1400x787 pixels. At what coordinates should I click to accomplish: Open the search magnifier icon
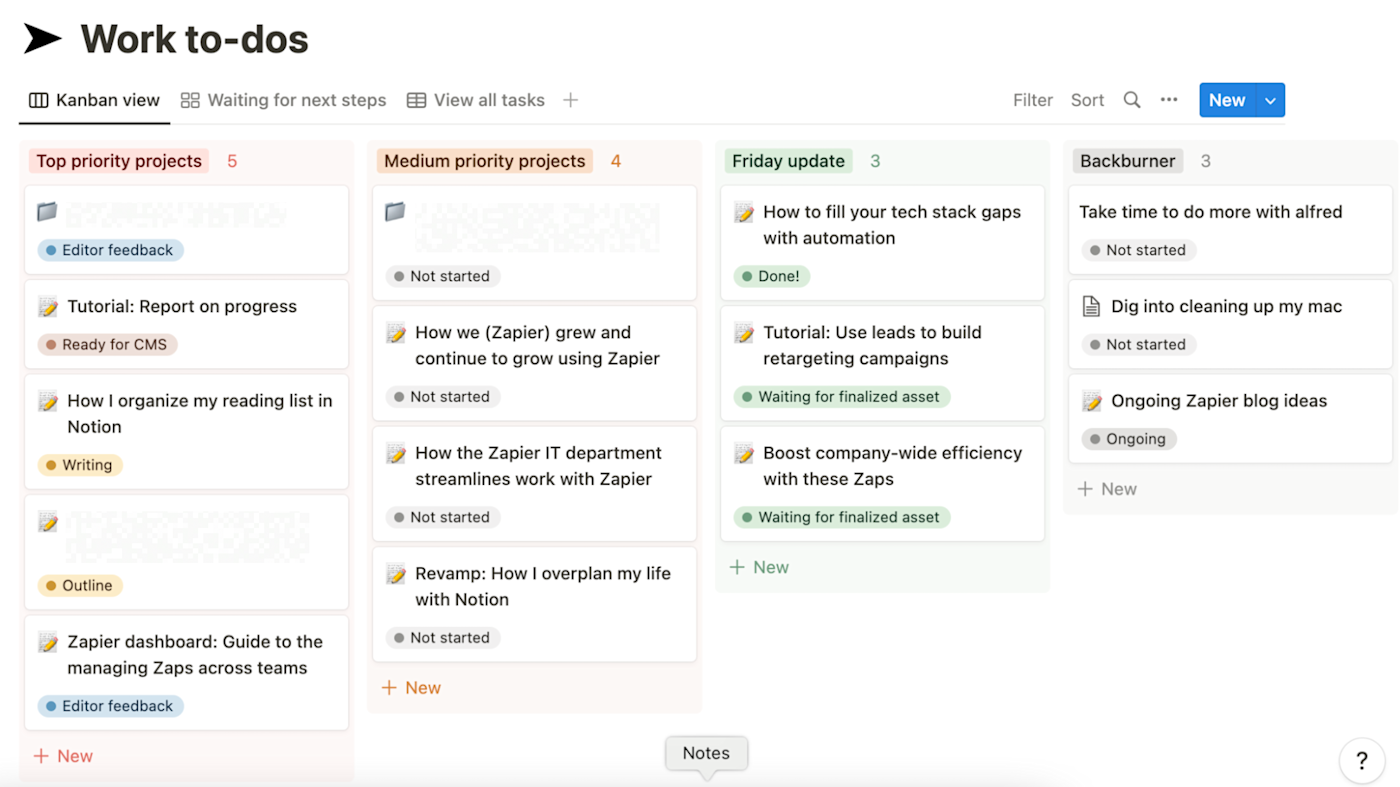(1132, 100)
